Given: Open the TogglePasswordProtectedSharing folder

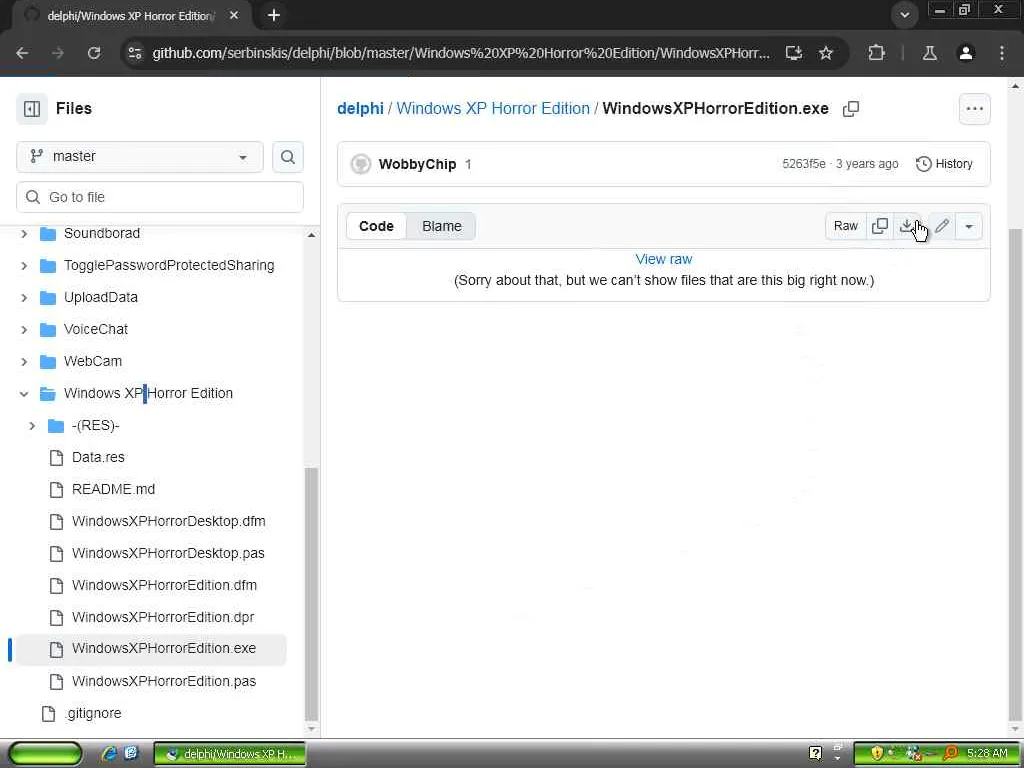Looking at the screenshot, I should (169, 265).
